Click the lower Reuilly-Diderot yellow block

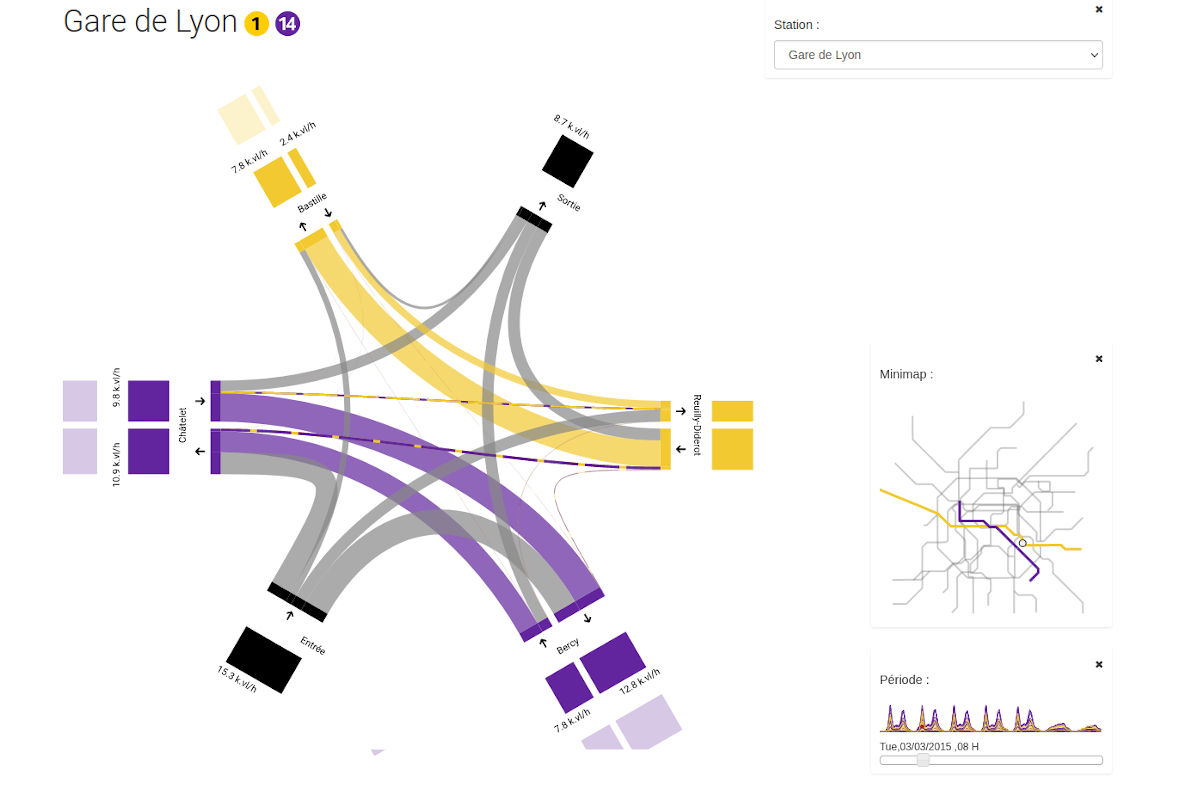point(732,449)
